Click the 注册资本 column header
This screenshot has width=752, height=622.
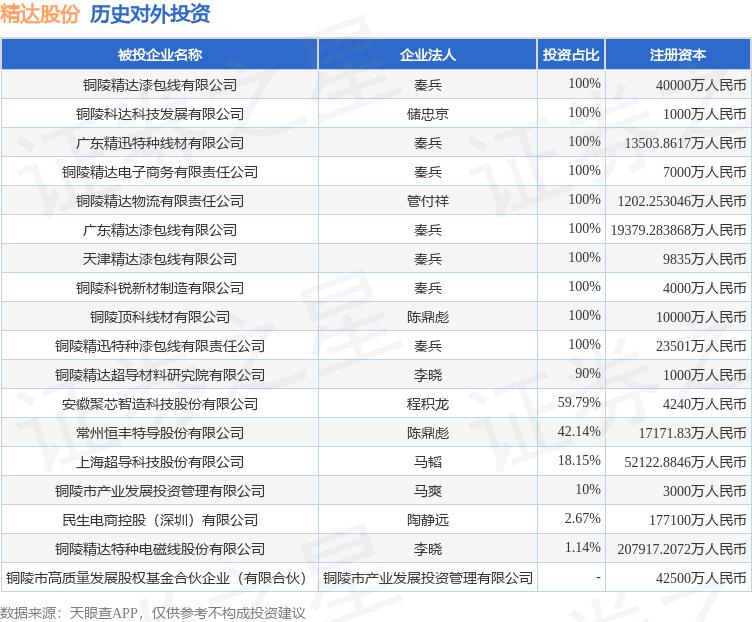(x=678, y=55)
